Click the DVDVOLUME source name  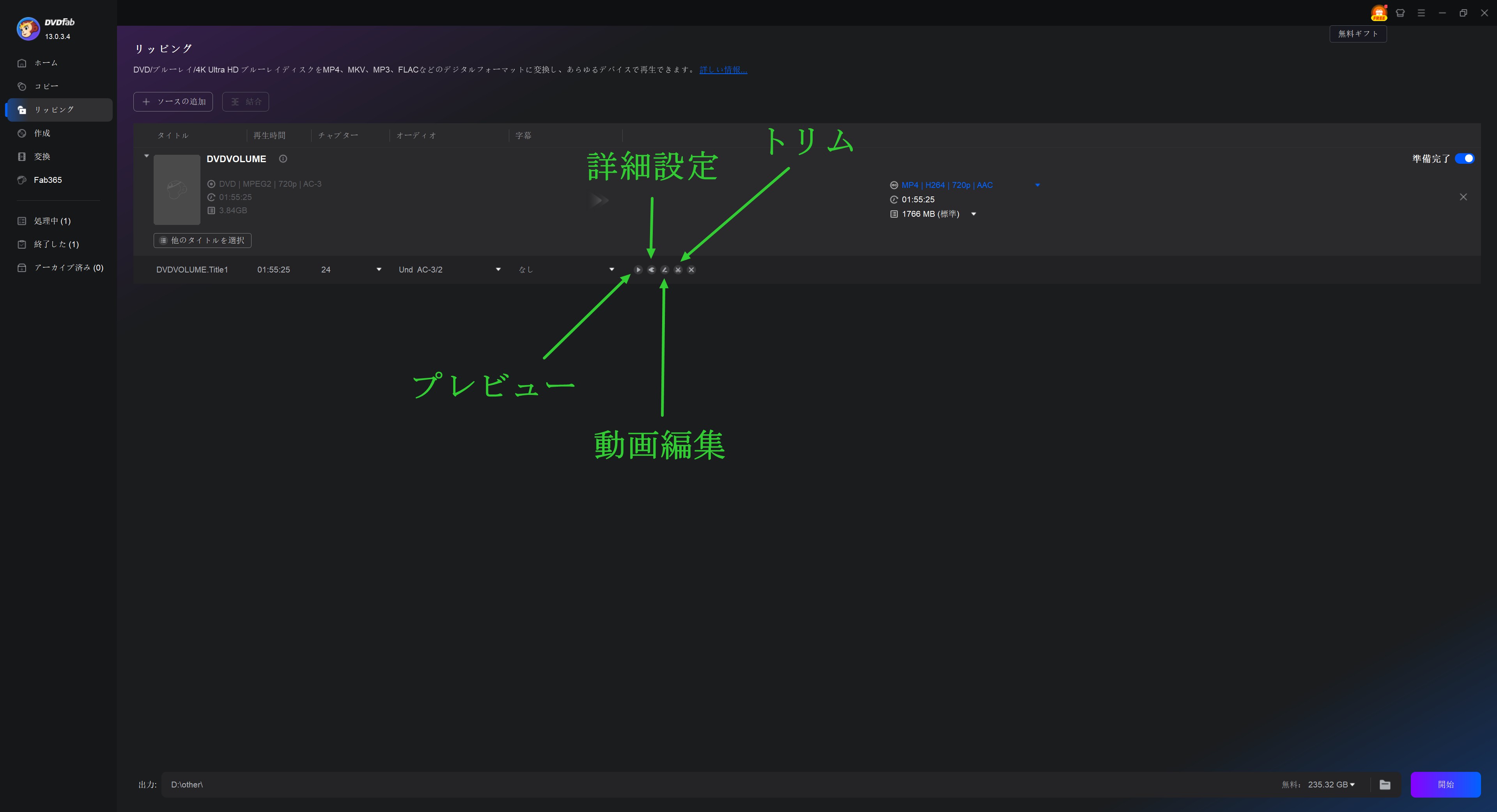point(236,159)
